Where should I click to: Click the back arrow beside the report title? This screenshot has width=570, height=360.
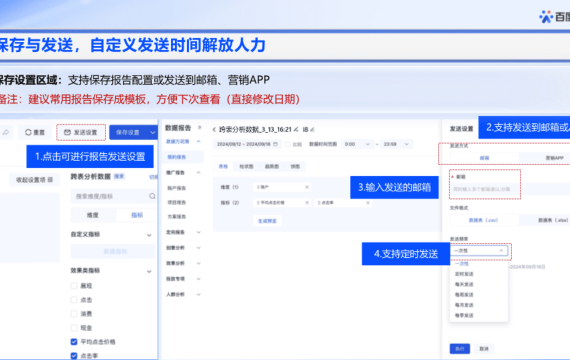point(214,129)
